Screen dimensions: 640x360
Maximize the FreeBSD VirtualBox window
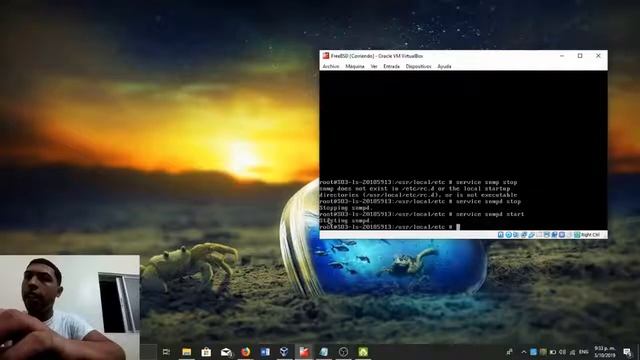click(580, 56)
